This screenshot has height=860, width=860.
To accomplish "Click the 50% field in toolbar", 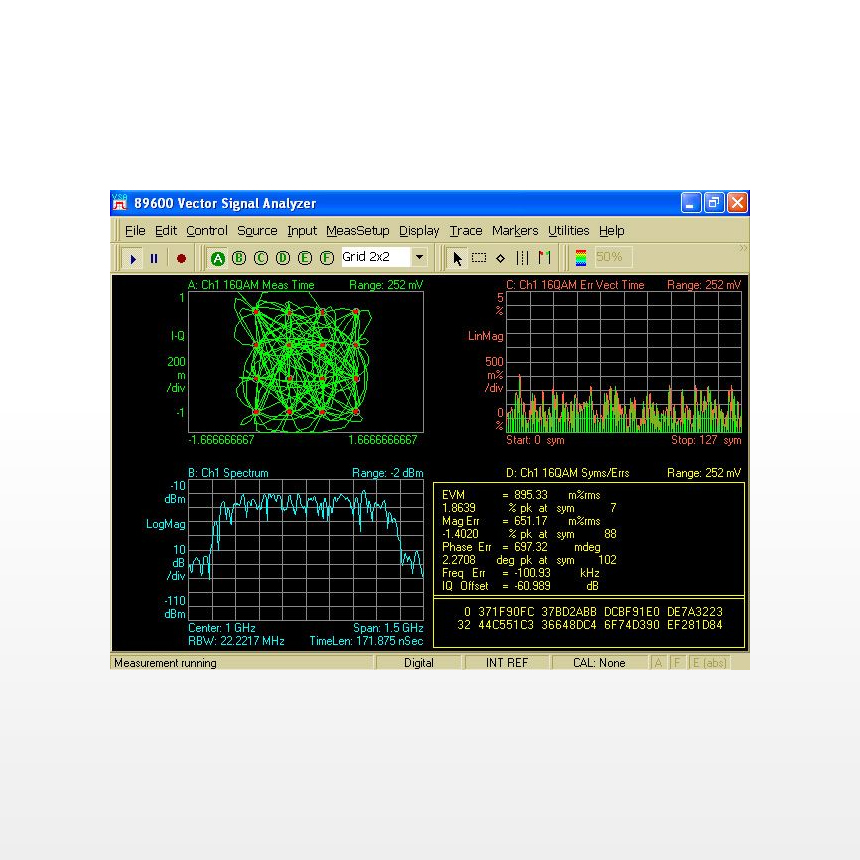I will point(613,257).
